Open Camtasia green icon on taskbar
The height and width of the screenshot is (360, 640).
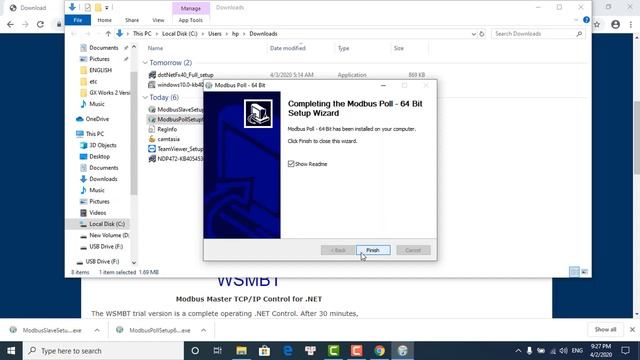pos(333,351)
